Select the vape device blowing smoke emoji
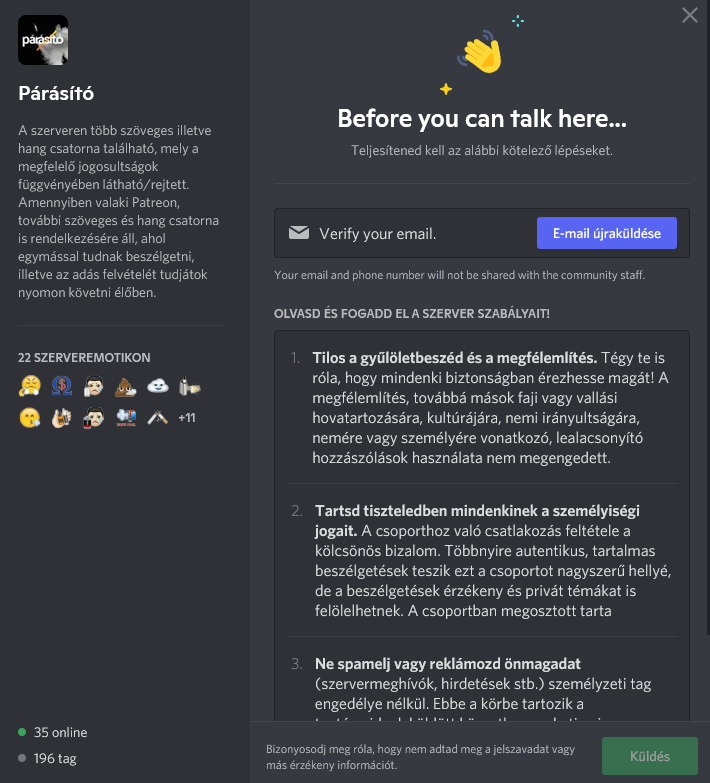710x783 pixels. (189, 386)
